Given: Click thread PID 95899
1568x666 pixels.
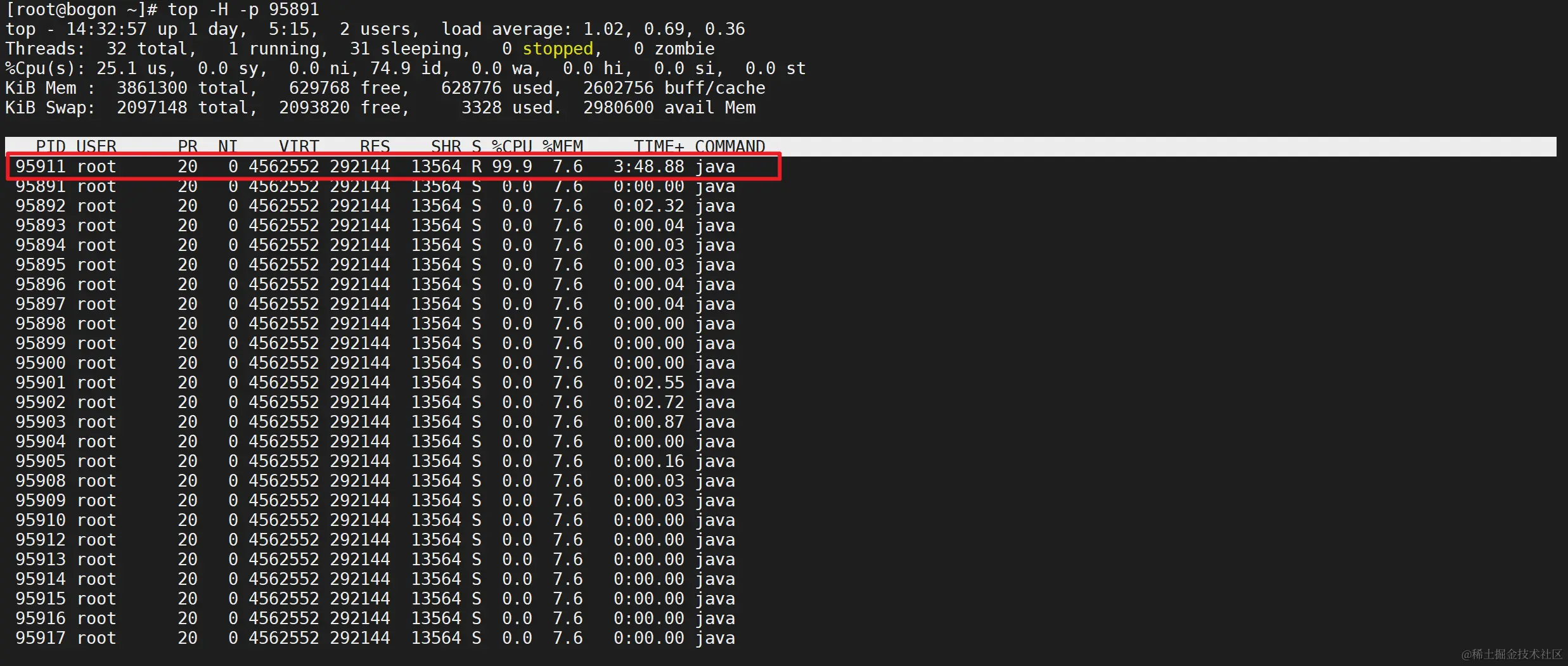Looking at the screenshot, I should pos(41,343).
